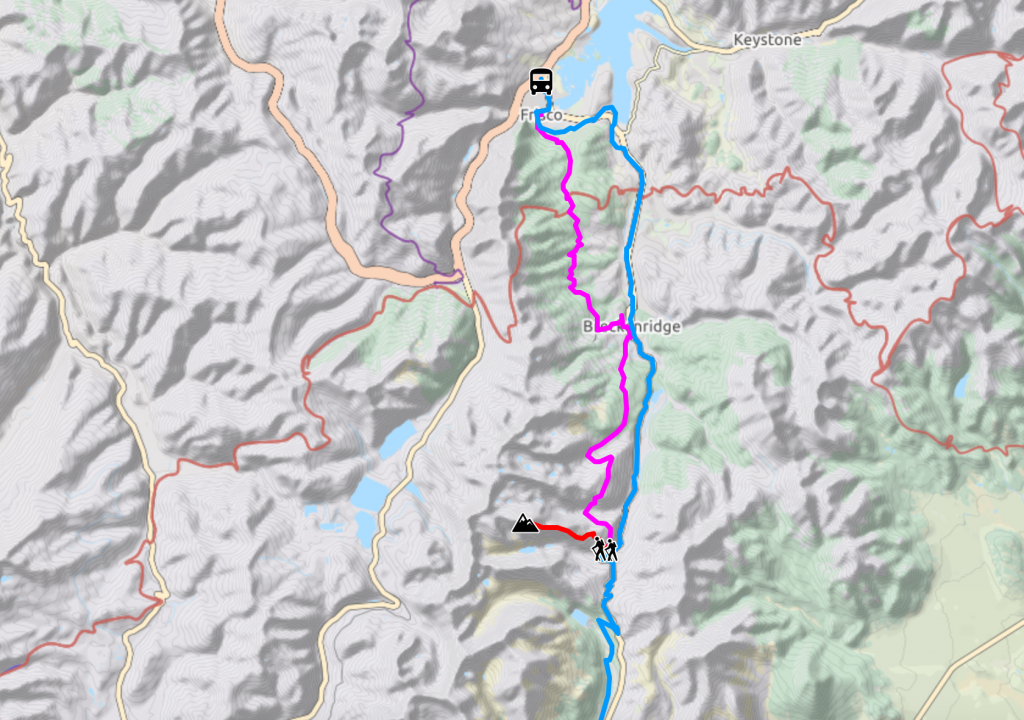Click the left hiker trailhead icon
The image size is (1024, 720).
click(x=598, y=549)
